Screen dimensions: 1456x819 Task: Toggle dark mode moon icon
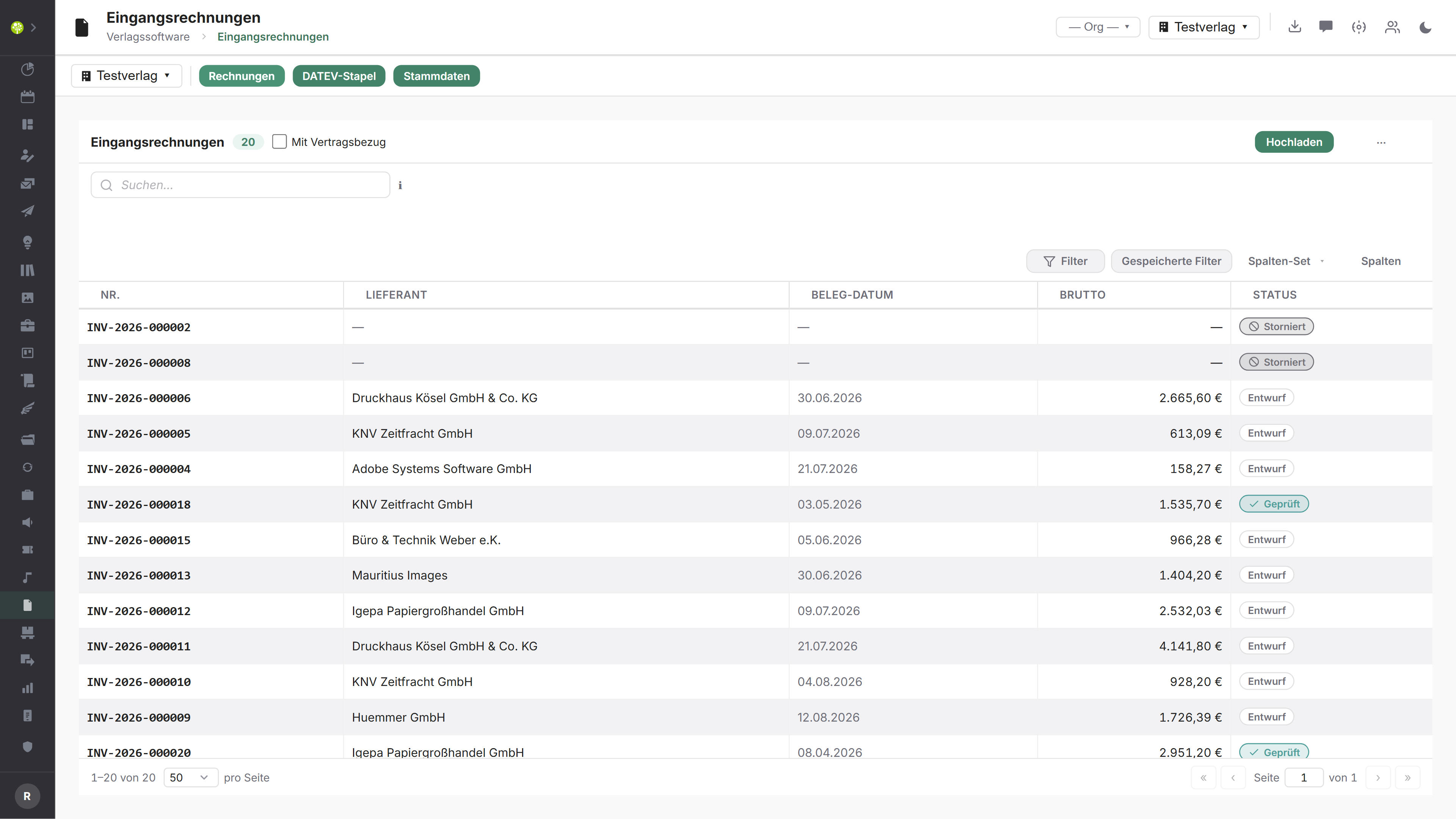tap(1425, 27)
